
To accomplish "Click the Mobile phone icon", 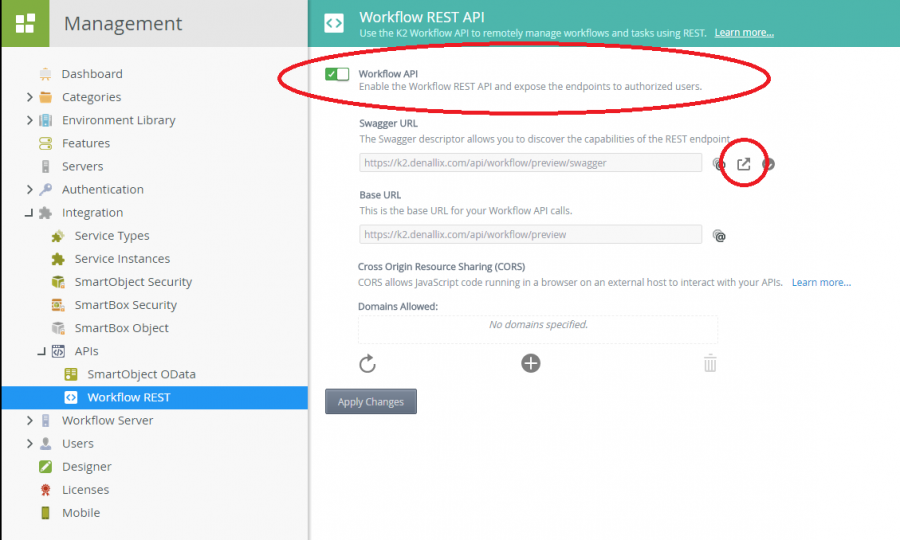I will click(45, 512).
